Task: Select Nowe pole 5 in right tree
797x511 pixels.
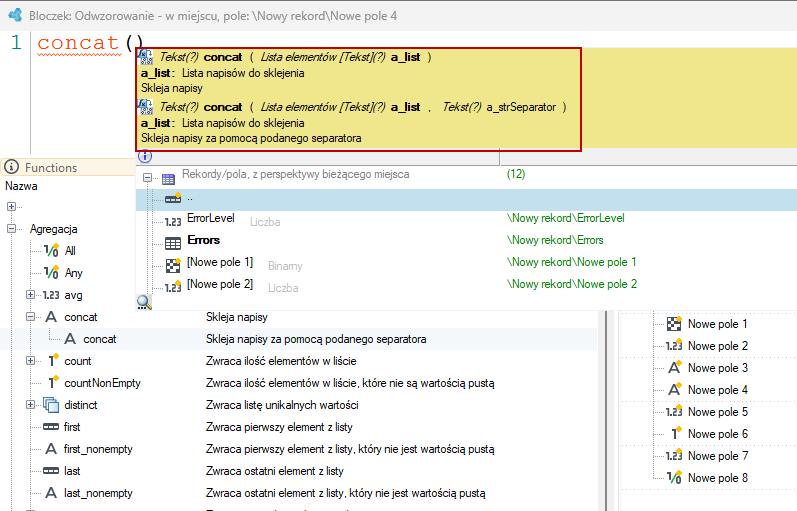Action: [718, 411]
